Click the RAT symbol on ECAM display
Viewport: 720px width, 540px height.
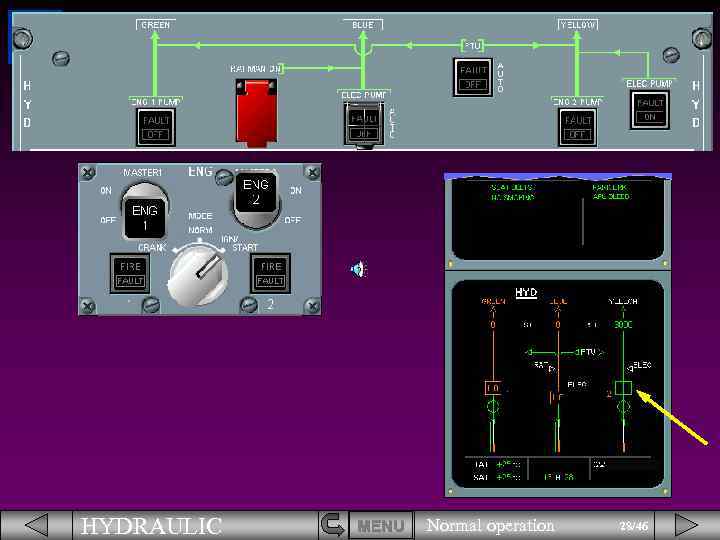pyautogui.click(x=545, y=366)
